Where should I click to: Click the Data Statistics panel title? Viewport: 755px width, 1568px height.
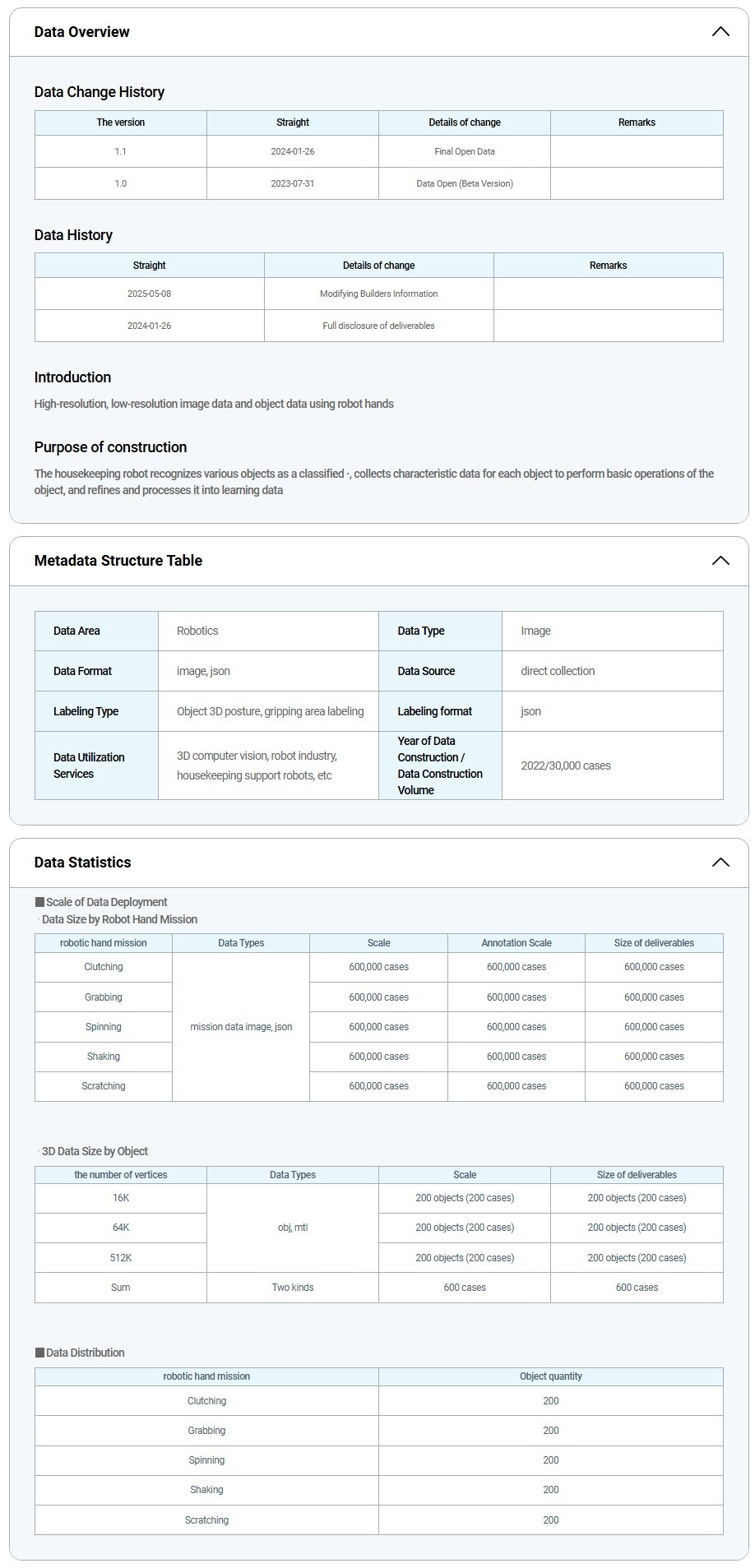[x=82, y=863]
